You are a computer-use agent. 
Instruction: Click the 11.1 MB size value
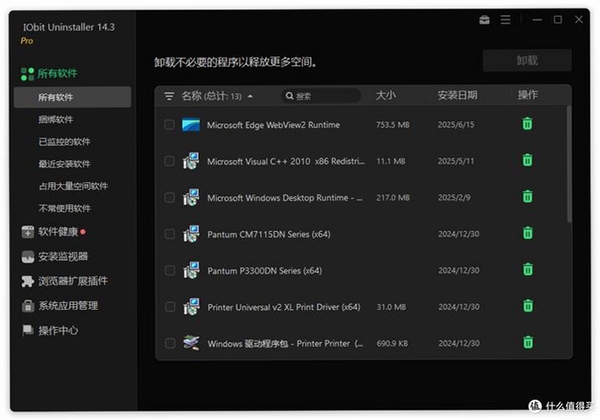[x=391, y=161]
